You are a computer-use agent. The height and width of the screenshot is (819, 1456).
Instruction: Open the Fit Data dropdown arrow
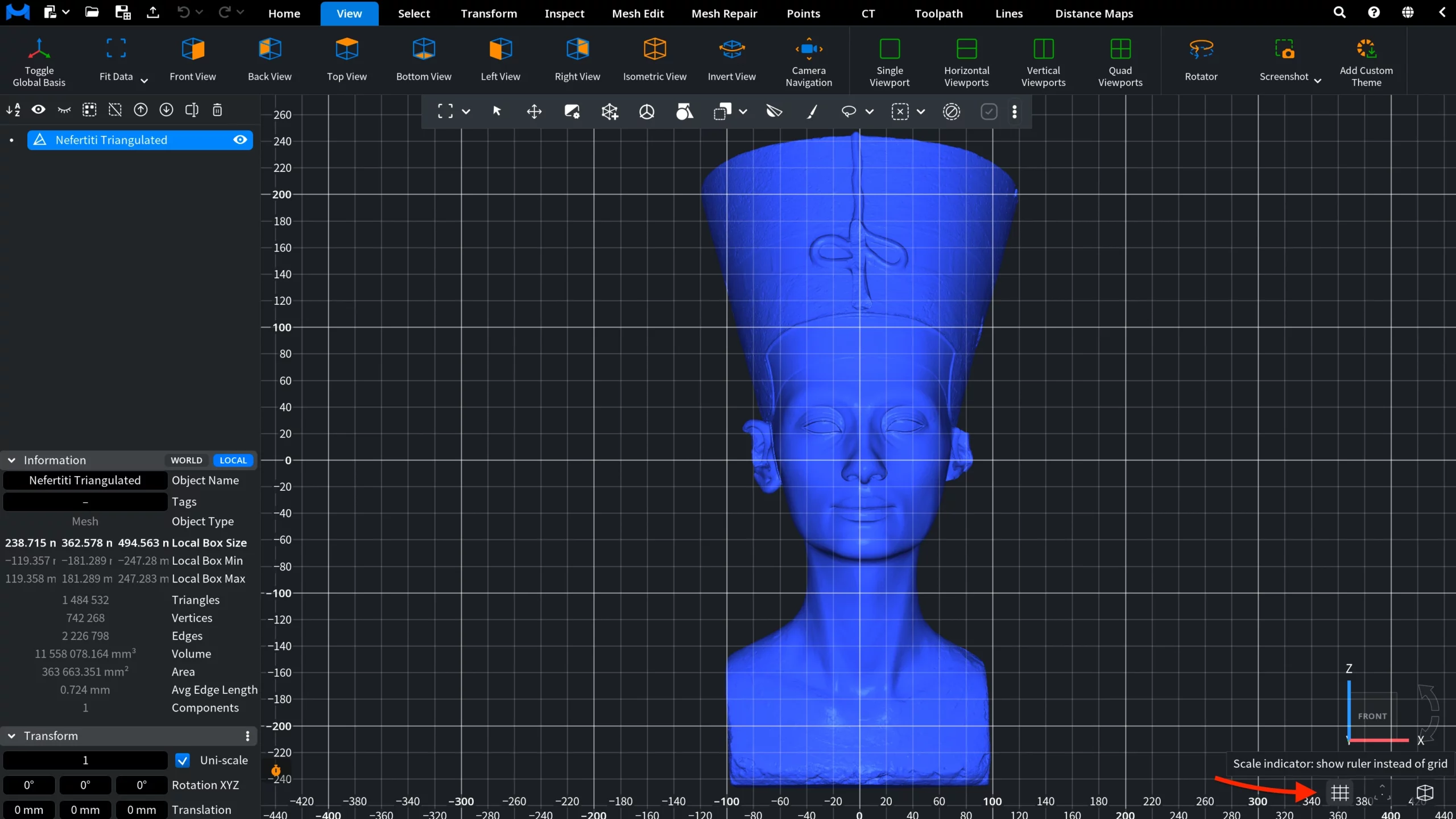[x=144, y=81]
